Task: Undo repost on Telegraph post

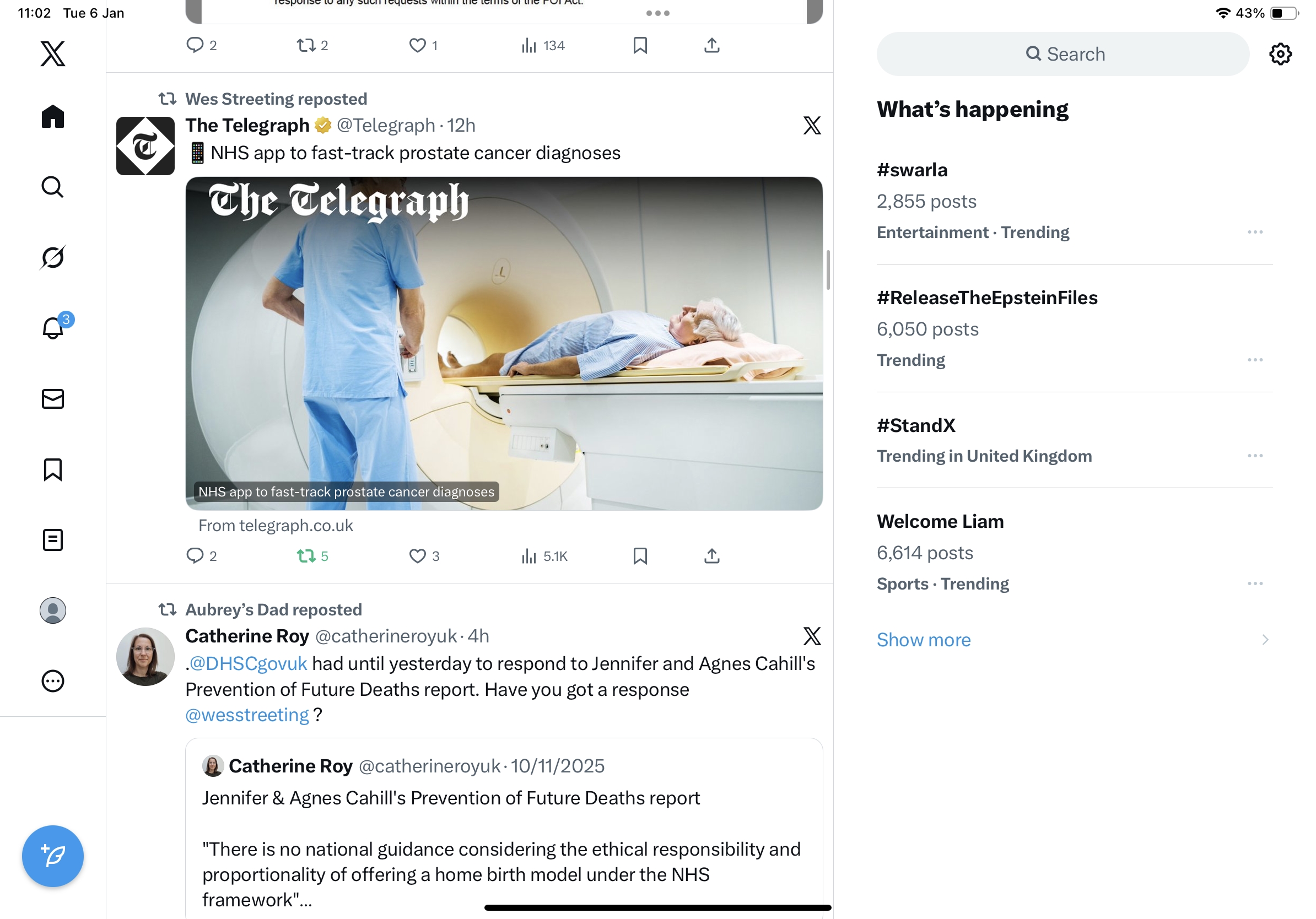Action: click(x=312, y=556)
